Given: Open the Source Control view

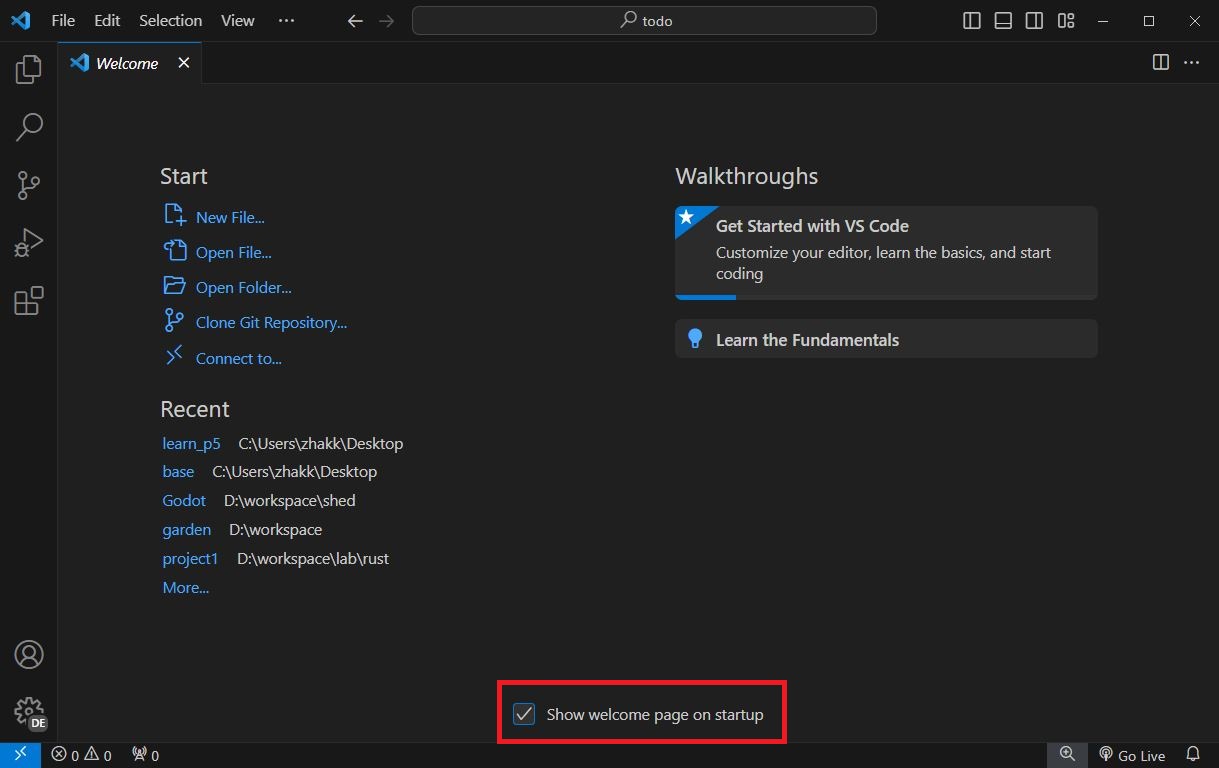Looking at the screenshot, I should pos(28,185).
